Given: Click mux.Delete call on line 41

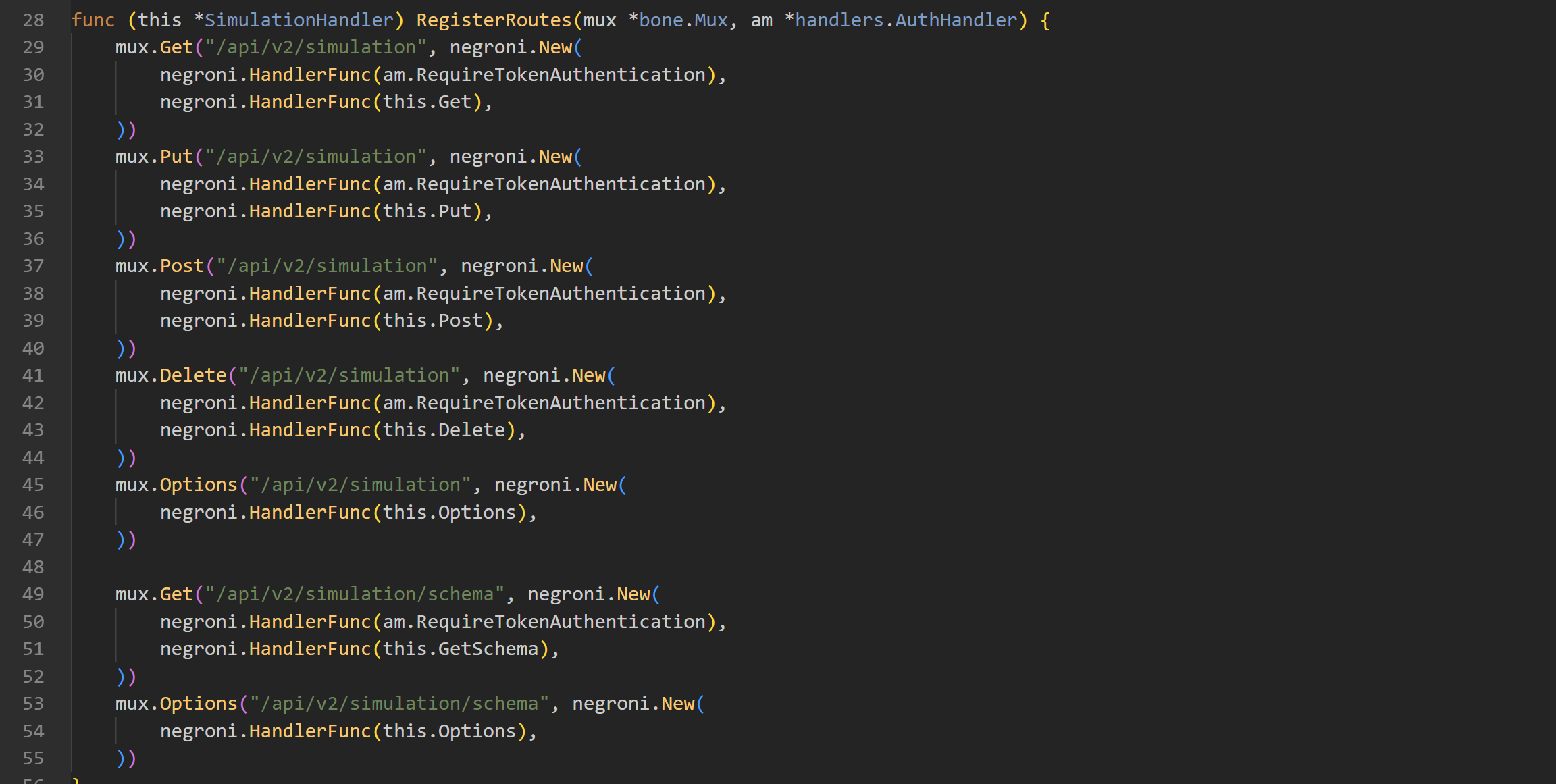Looking at the screenshot, I should point(171,375).
